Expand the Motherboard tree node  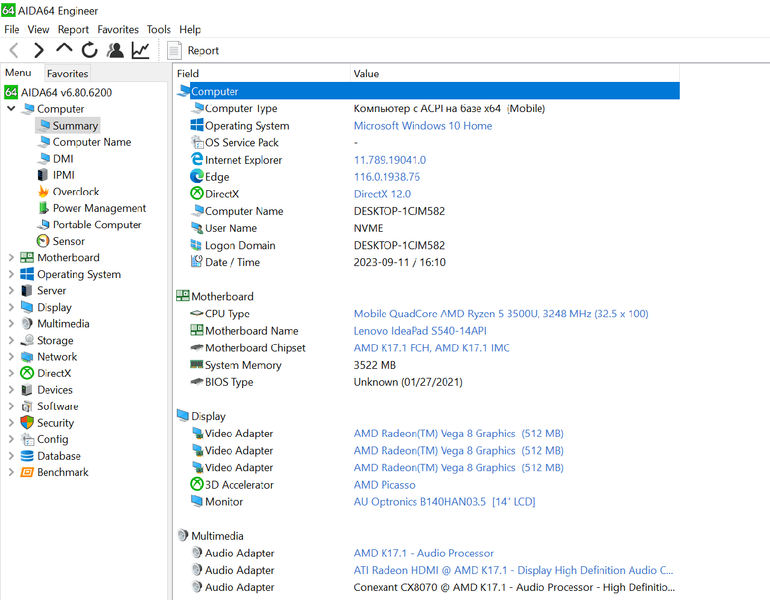point(11,257)
